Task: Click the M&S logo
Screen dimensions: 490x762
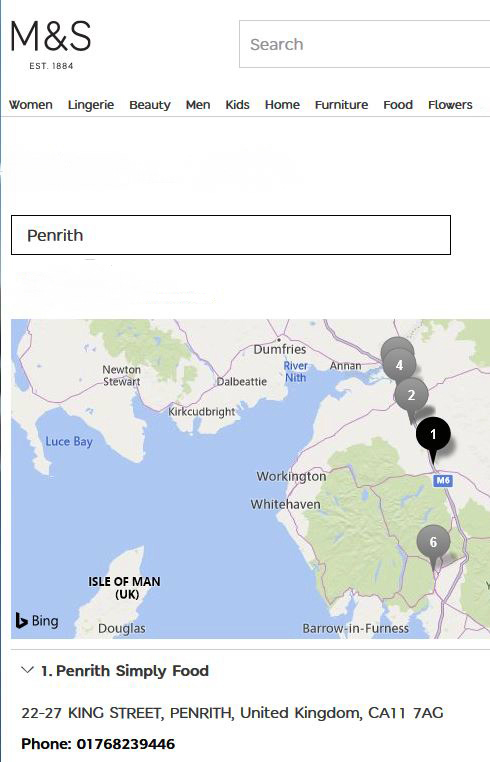Action: pyautogui.click(x=51, y=45)
